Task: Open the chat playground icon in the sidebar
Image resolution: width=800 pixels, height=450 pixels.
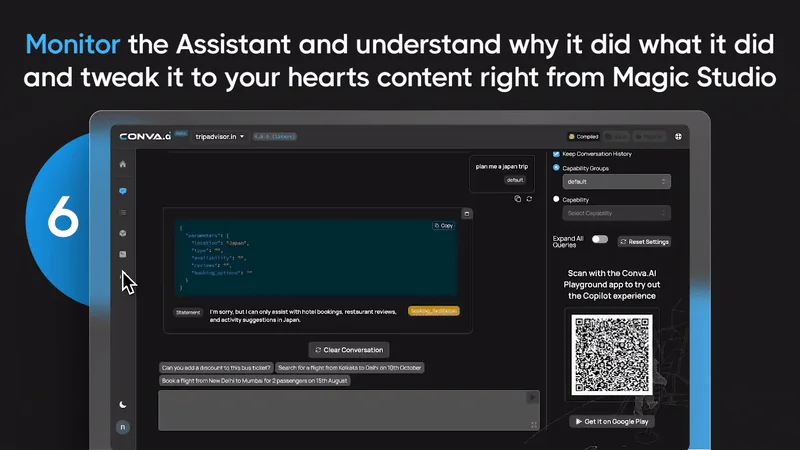Action: pyautogui.click(x=122, y=191)
